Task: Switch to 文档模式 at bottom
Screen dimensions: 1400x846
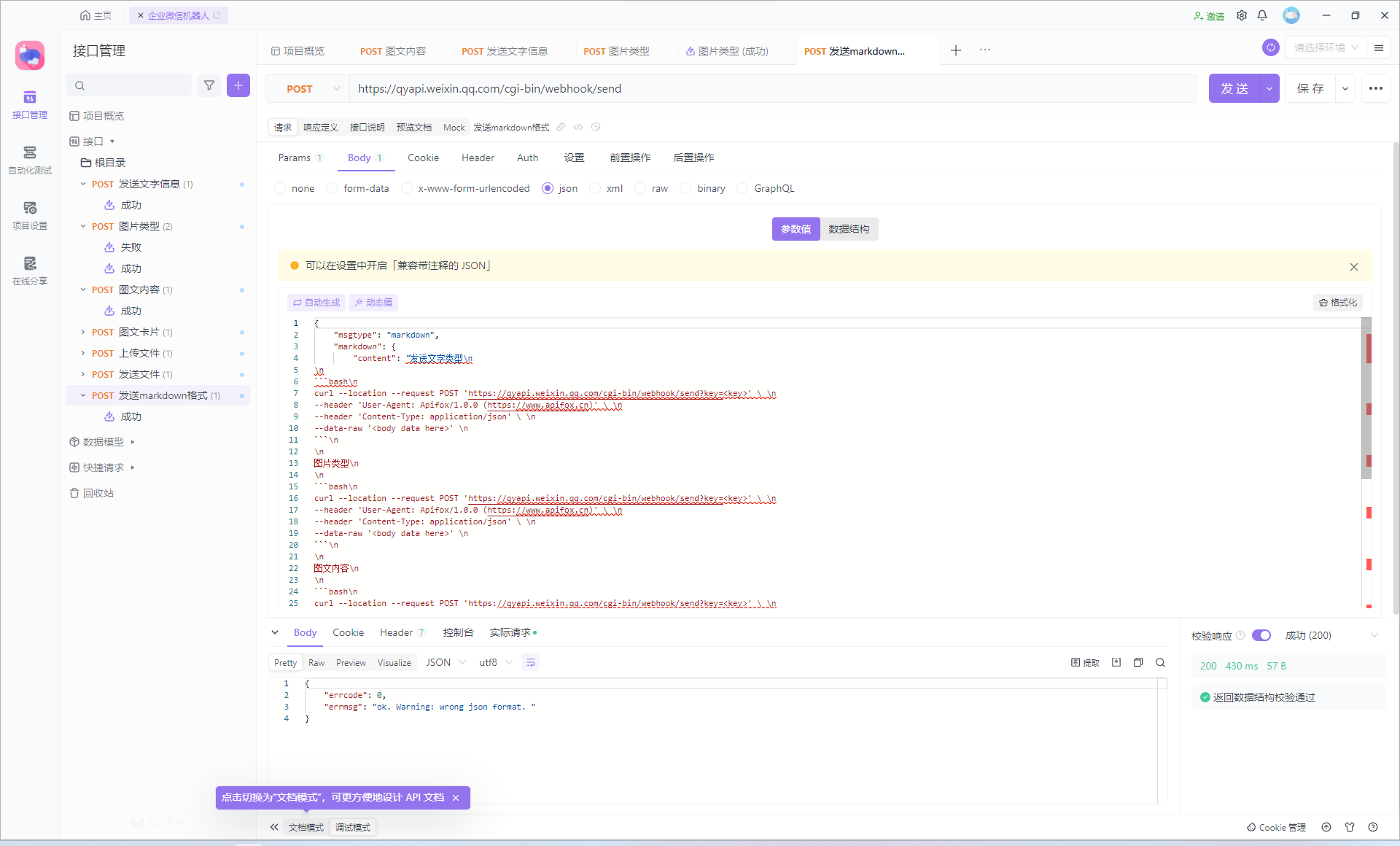Action: (306, 827)
